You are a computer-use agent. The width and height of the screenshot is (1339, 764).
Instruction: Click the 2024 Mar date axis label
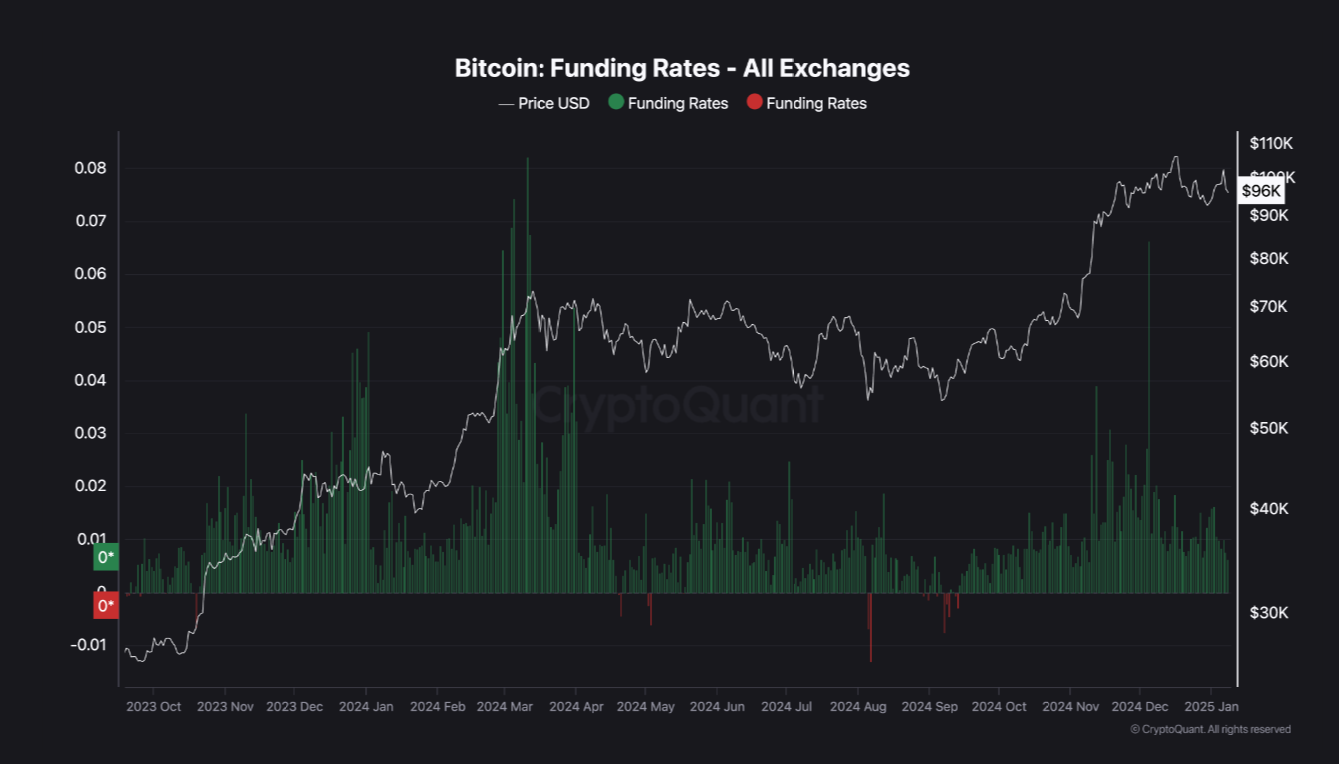click(505, 706)
